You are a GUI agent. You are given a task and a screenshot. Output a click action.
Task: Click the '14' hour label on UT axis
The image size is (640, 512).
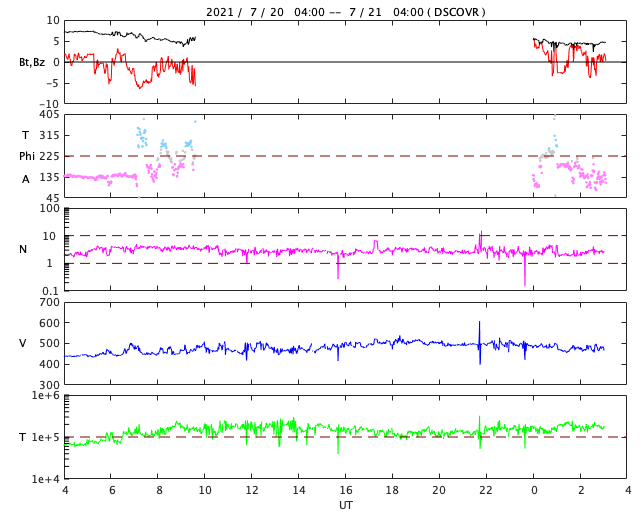(x=298, y=490)
